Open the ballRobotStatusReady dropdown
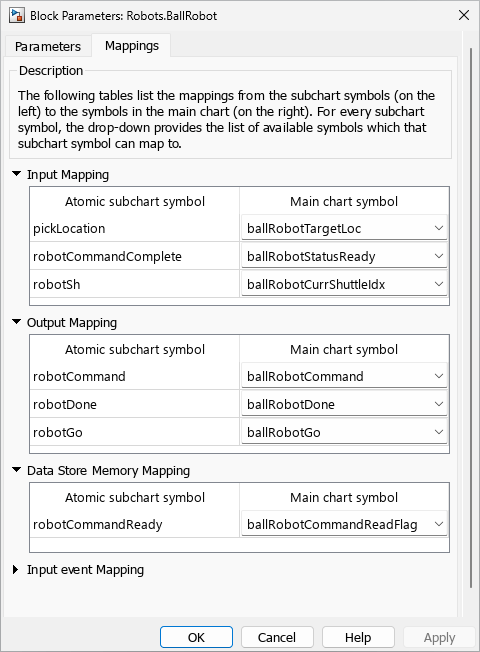Screen dimensions: 480x652 344,256
